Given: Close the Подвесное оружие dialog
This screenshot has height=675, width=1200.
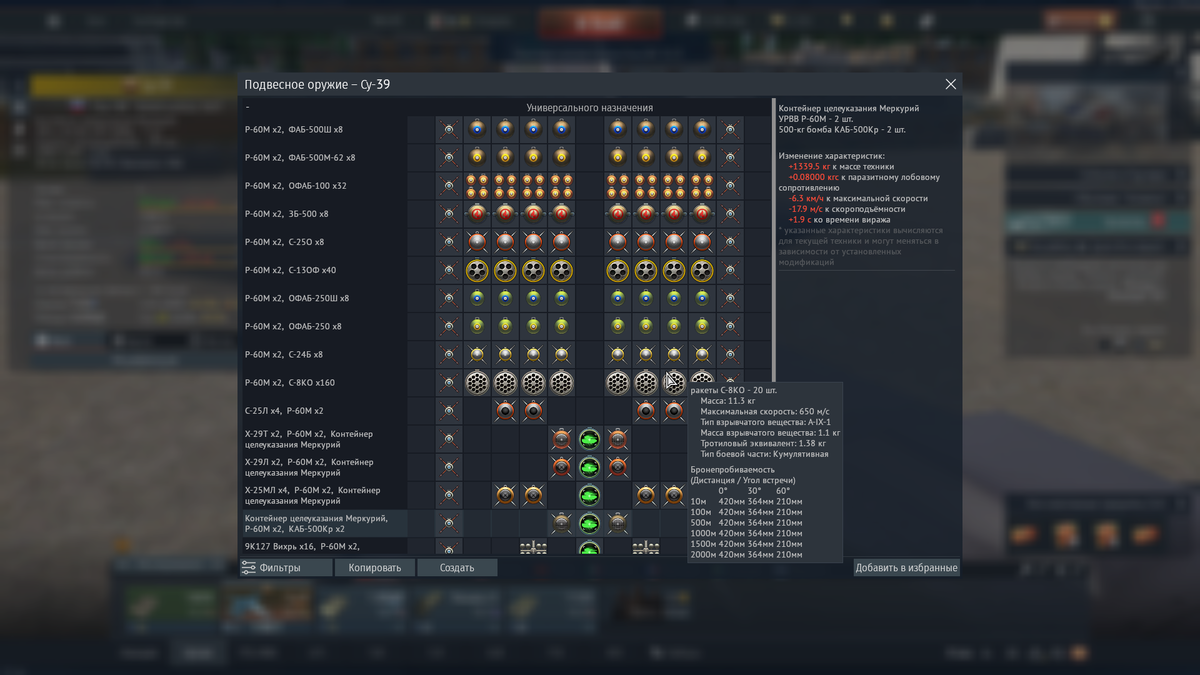Looking at the screenshot, I should pos(951,85).
